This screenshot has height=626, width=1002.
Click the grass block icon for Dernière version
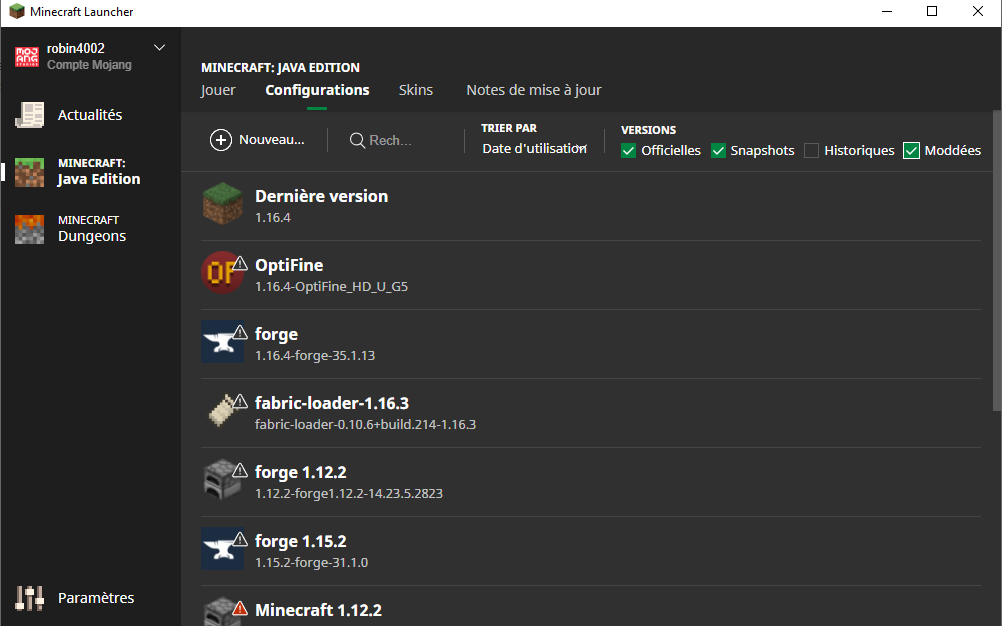[222, 204]
